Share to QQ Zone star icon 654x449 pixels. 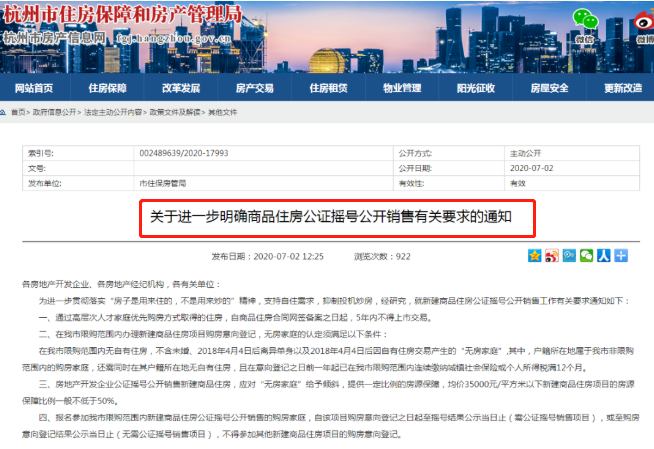[x=534, y=256]
